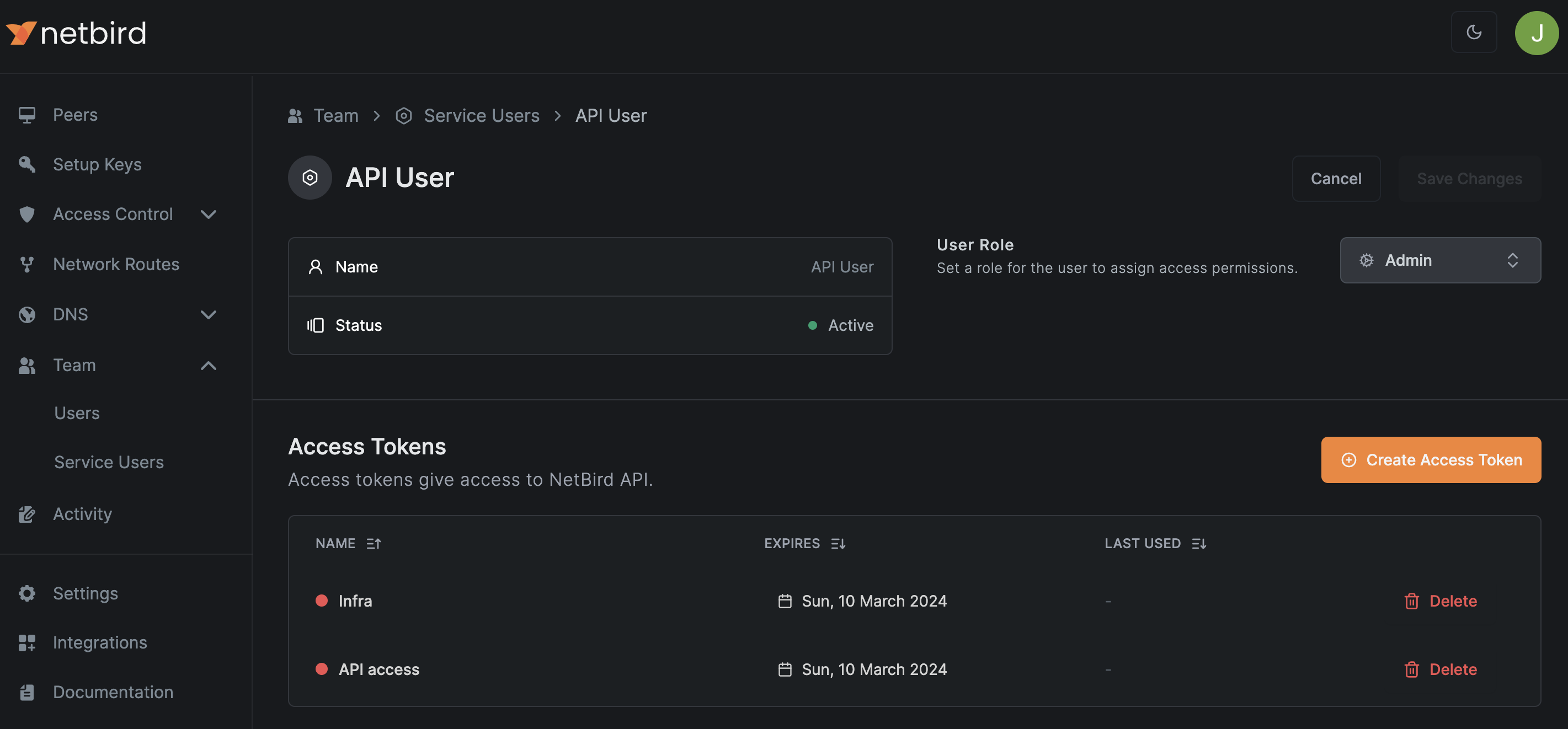1568x729 pixels.
Task: Click the Peers monitor icon in sidebar
Action: click(27, 115)
